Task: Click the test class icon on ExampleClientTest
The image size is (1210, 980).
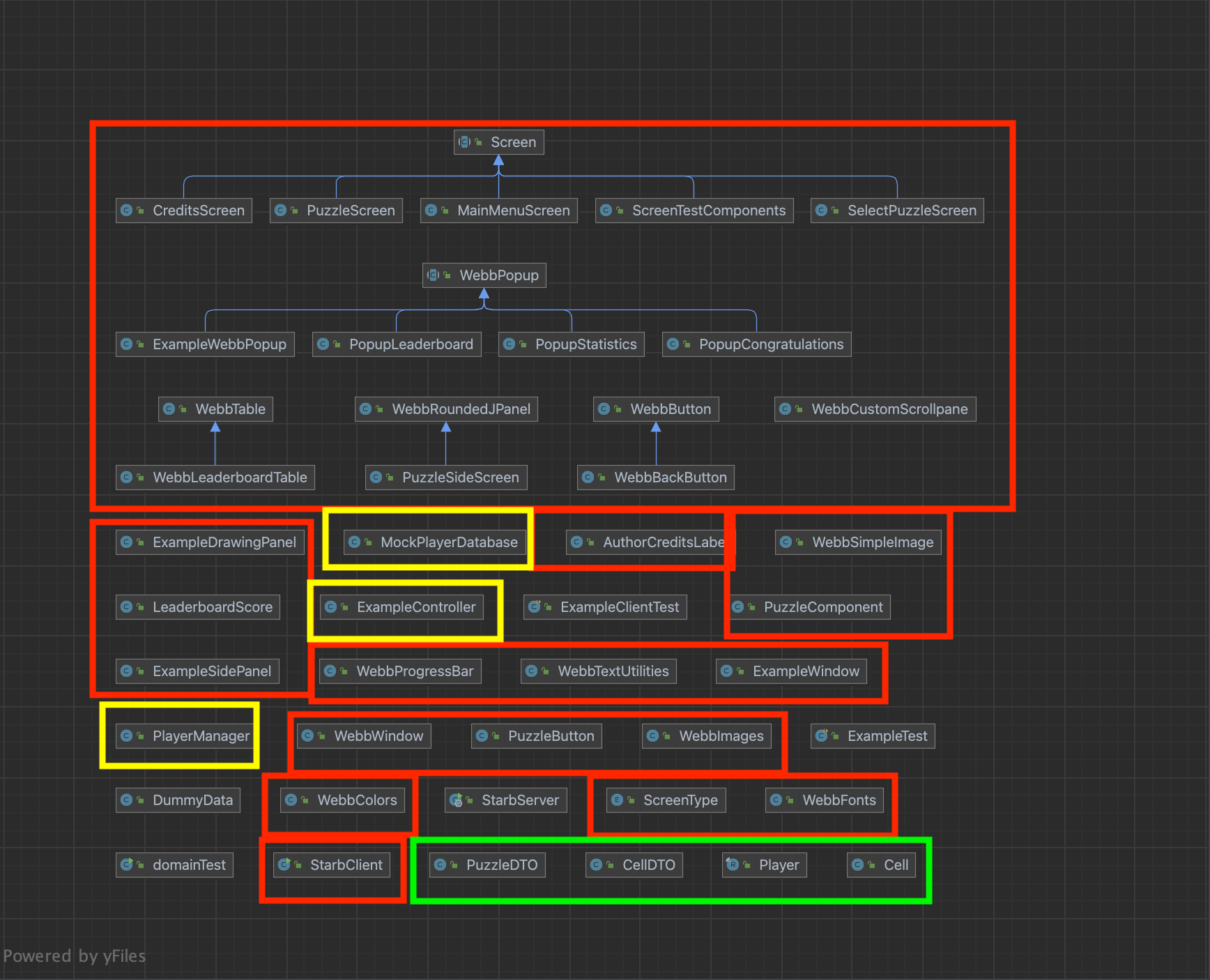Action: [x=535, y=607]
